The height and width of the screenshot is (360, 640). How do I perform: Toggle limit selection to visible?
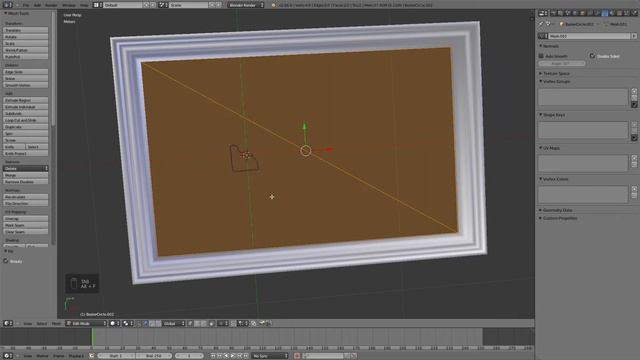coord(211,323)
